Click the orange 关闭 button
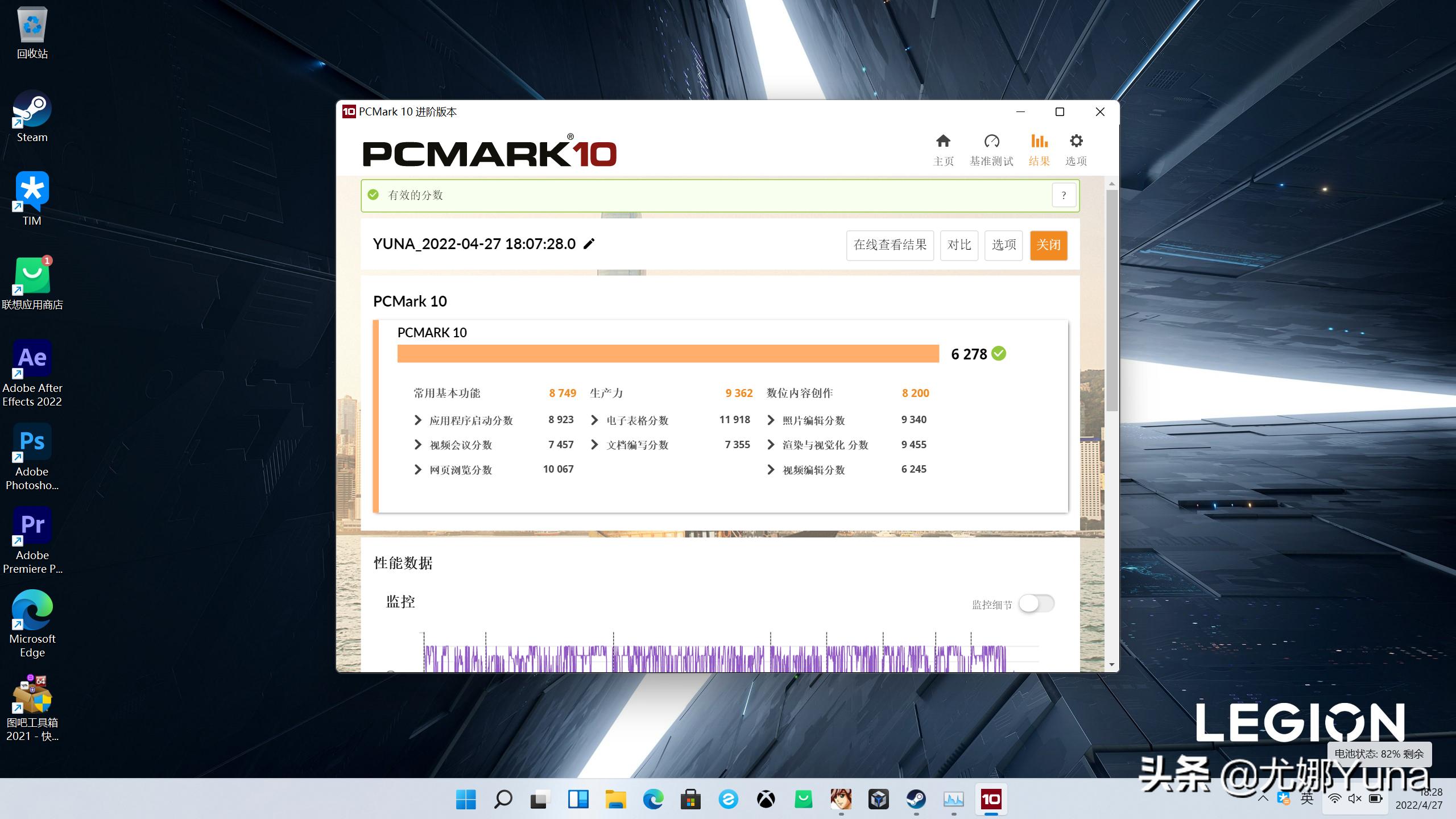 [1048, 245]
